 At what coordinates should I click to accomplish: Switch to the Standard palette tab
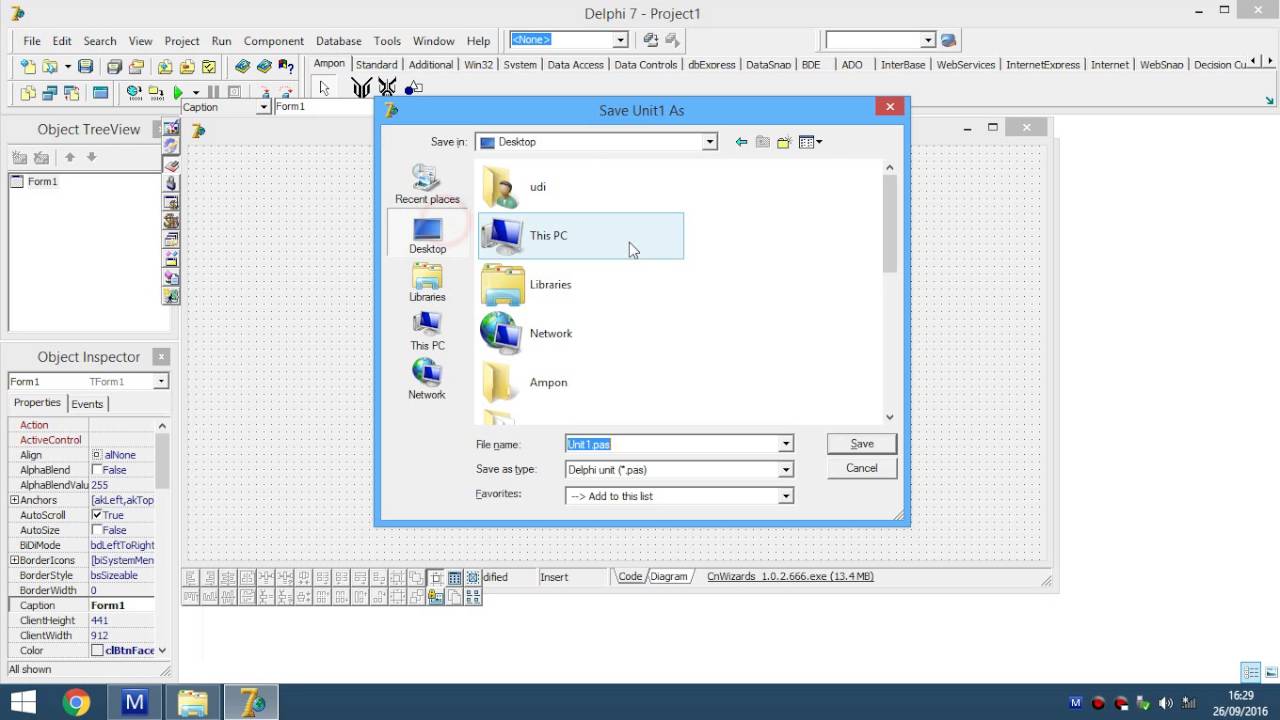click(376, 64)
